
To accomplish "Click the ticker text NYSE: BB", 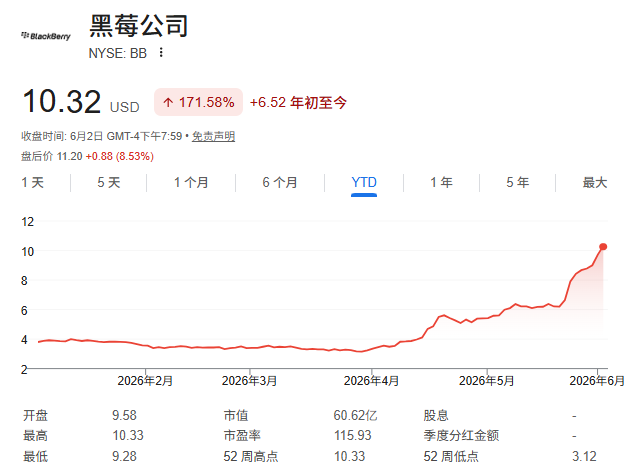I will (118, 53).
